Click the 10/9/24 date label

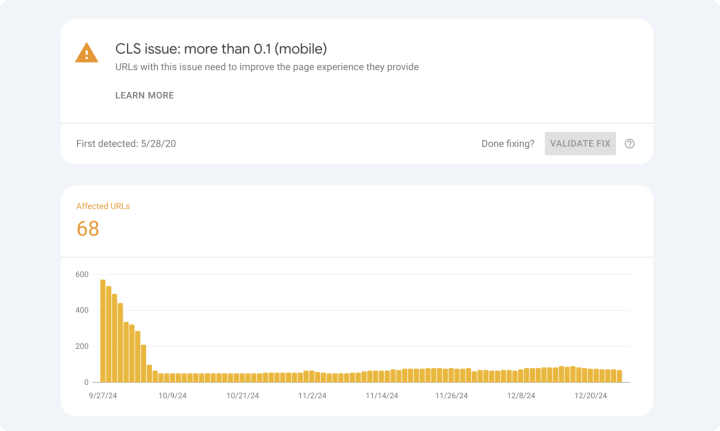[173, 396]
